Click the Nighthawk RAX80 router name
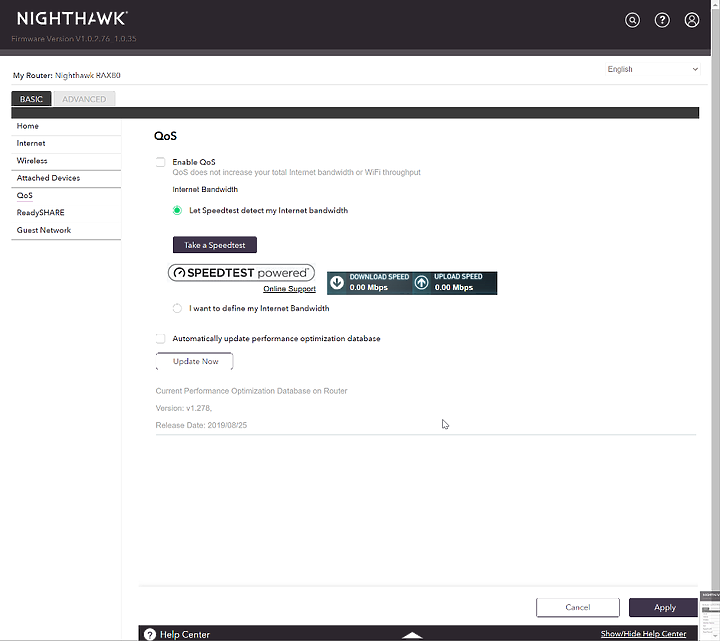Screen dimensions: 720x641 point(88,75)
